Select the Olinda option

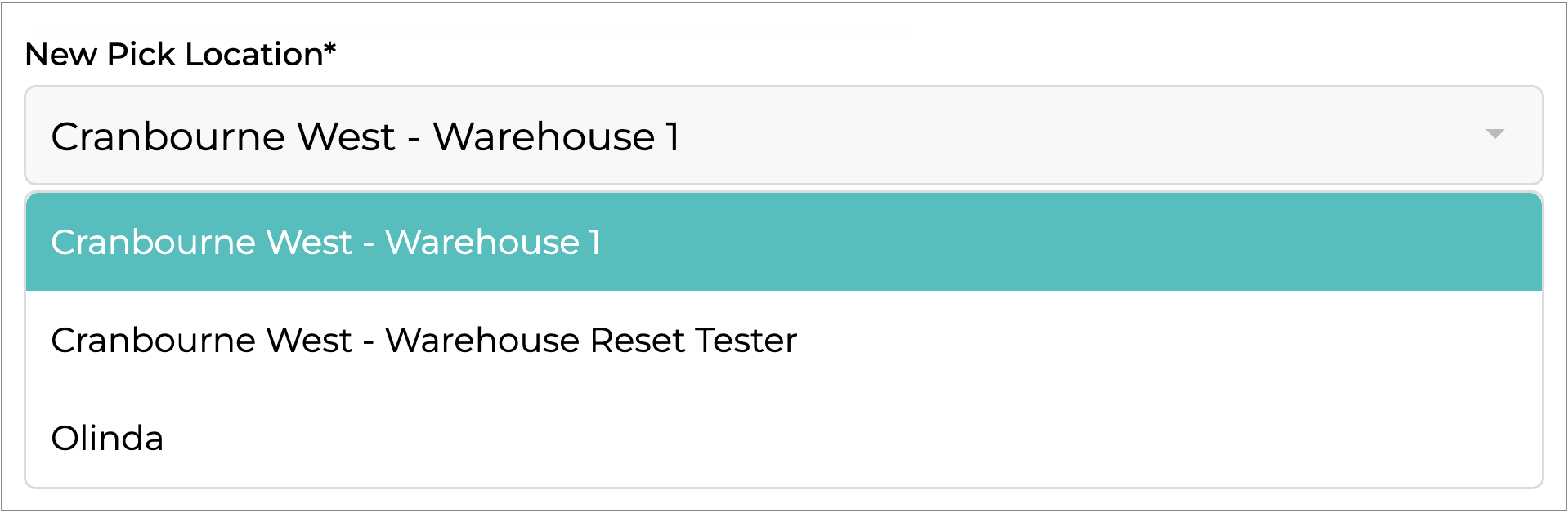pyautogui.click(x=107, y=439)
